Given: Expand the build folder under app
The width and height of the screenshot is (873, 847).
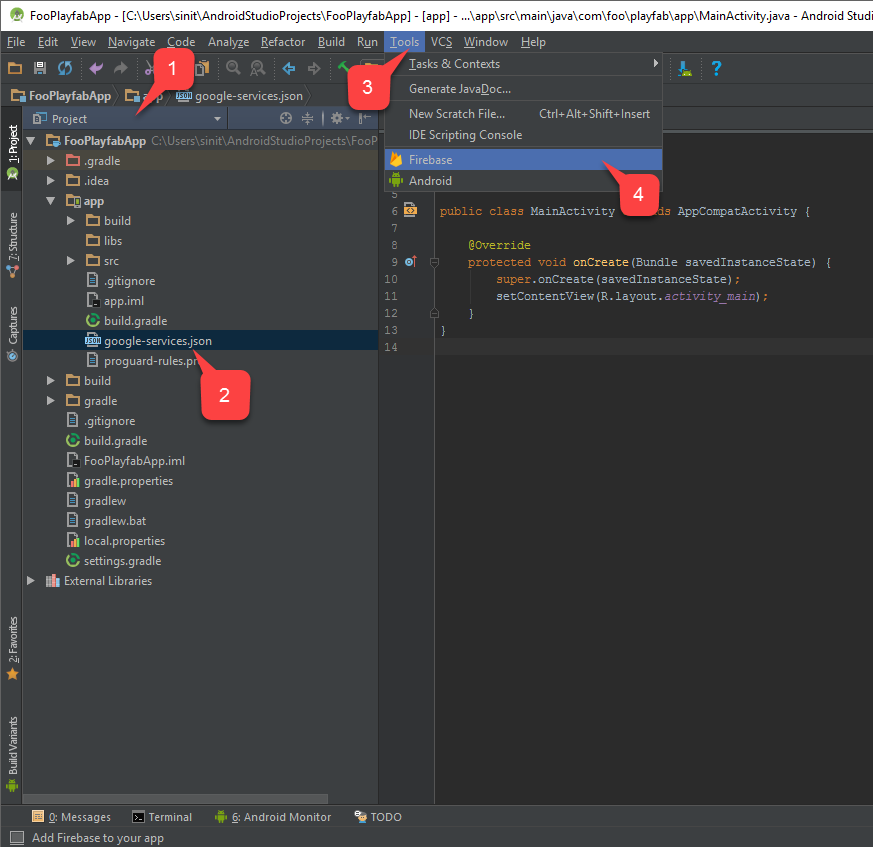Looking at the screenshot, I should coord(71,221).
